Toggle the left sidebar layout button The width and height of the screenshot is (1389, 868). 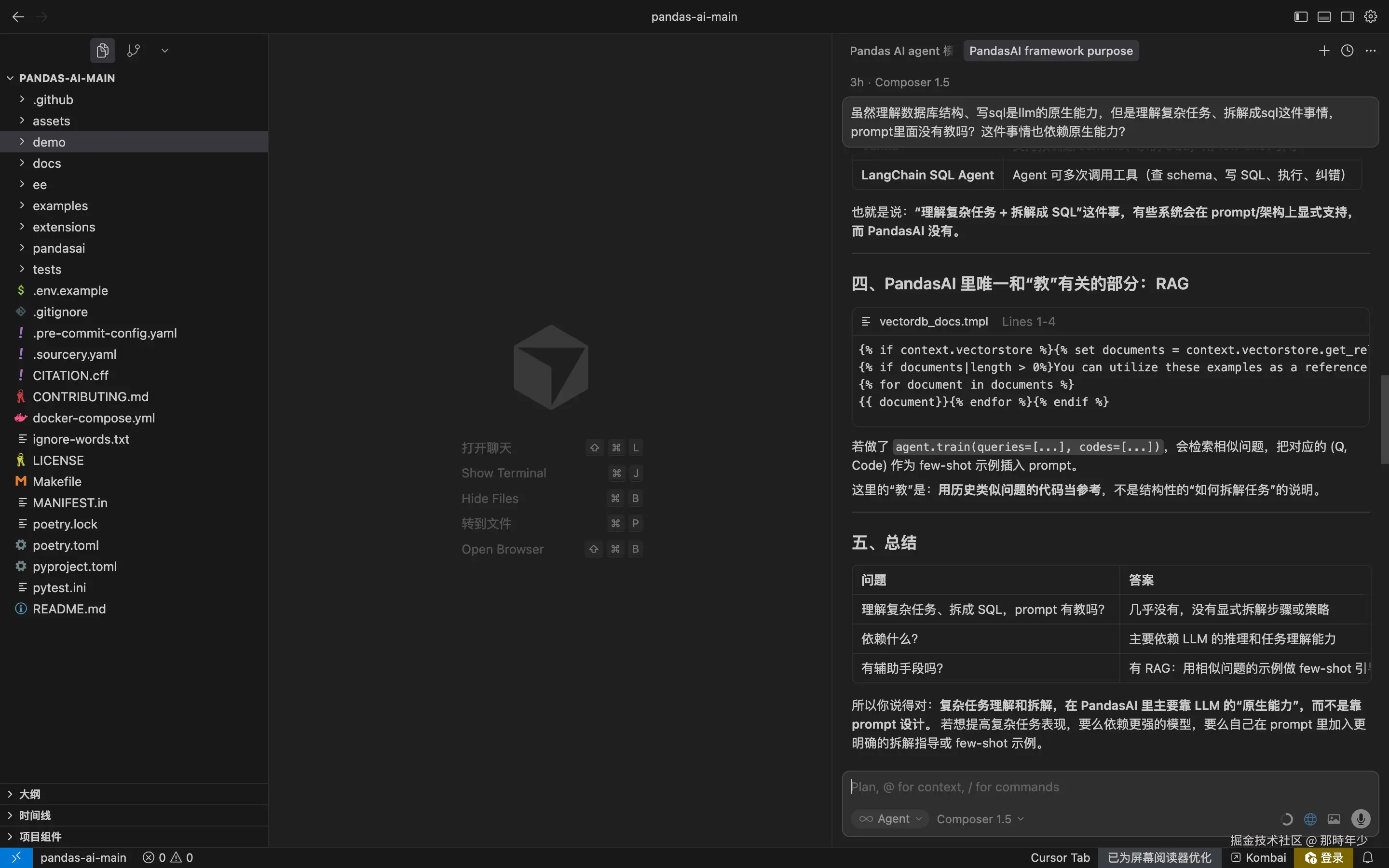point(1301,17)
